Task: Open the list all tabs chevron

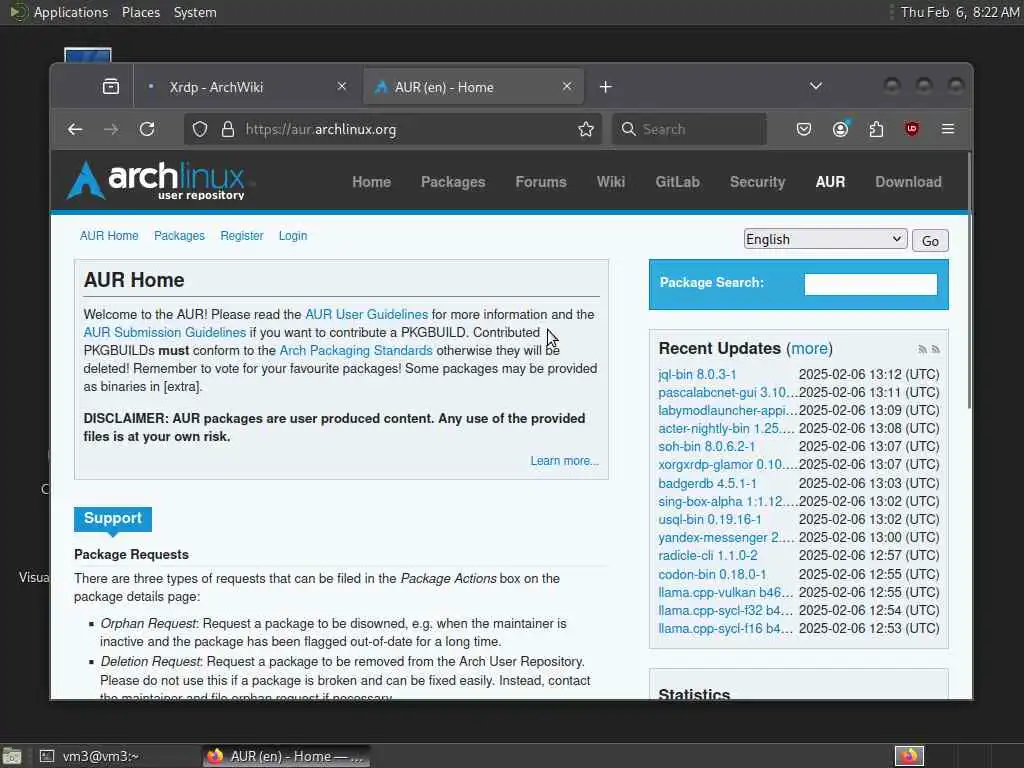Action: point(816,86)
